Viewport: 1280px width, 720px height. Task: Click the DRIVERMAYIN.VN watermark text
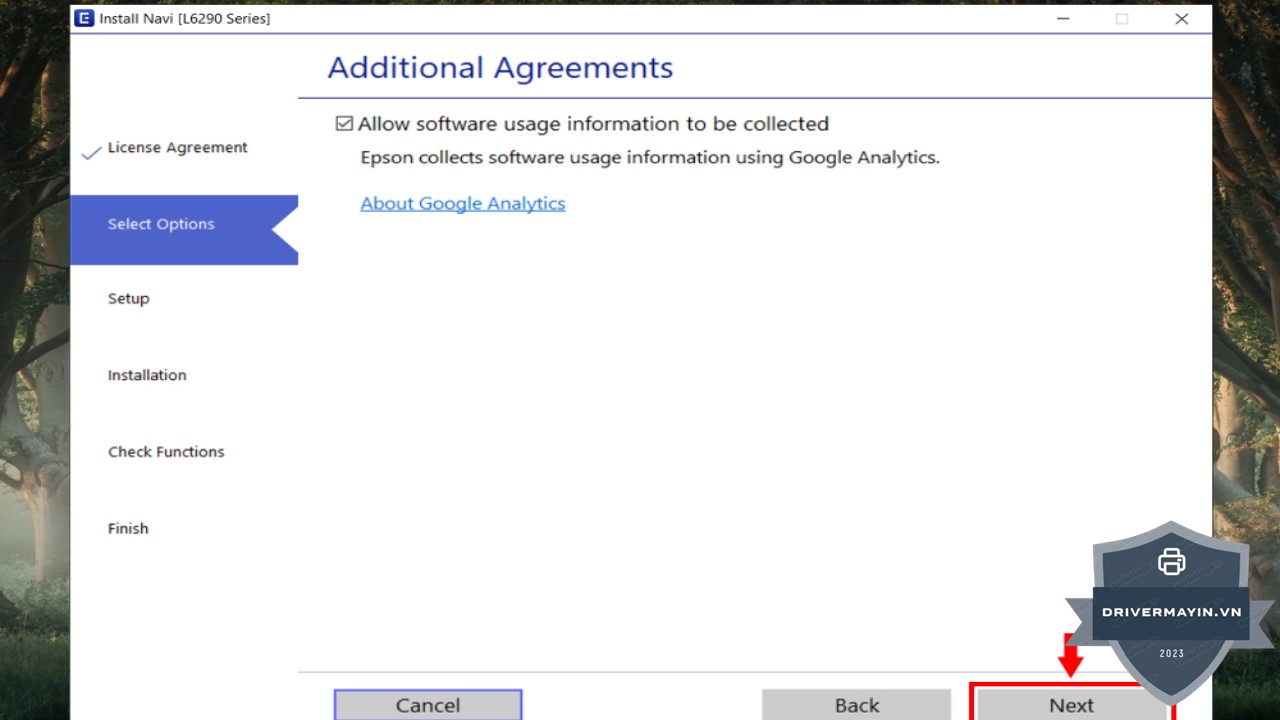click(x=1171, y=612)
